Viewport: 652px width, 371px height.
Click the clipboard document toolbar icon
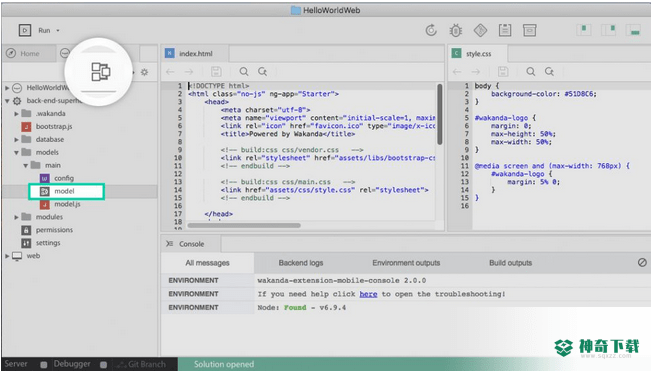coord(505,30)
